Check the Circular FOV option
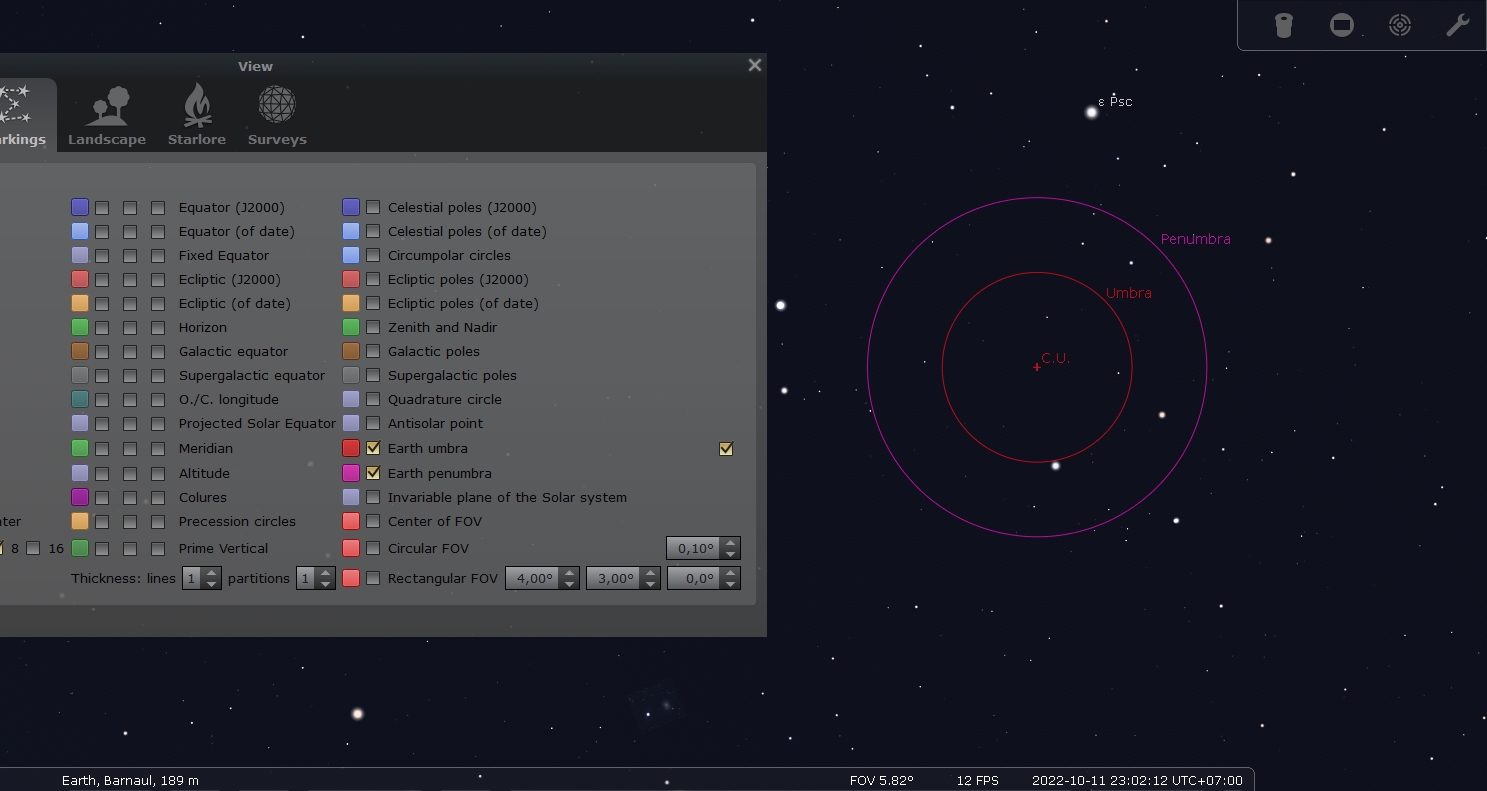Image resolution: width=1487 pixels, height=791 pixels. 373,548
